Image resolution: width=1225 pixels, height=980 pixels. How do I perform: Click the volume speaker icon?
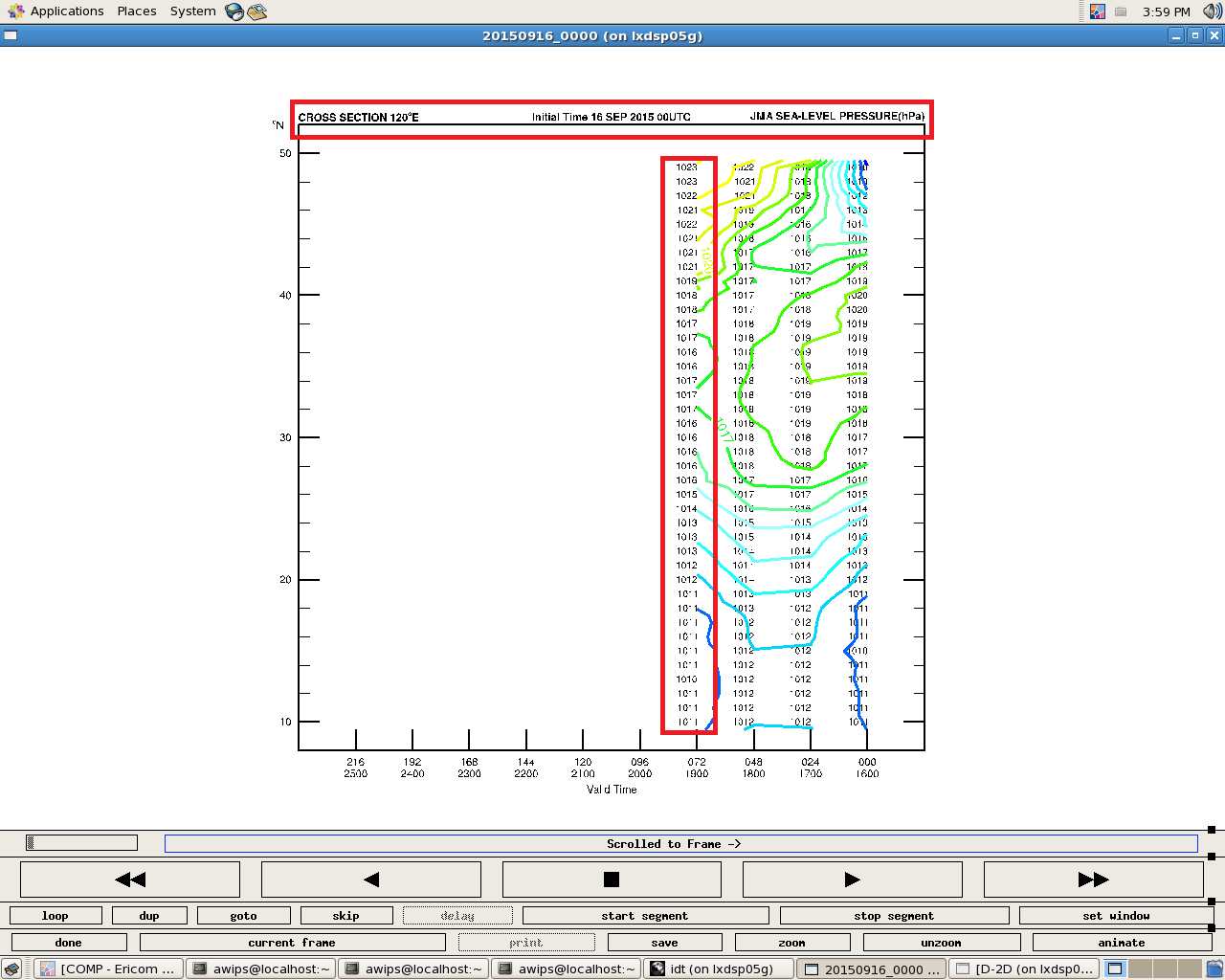point(1212,11)
